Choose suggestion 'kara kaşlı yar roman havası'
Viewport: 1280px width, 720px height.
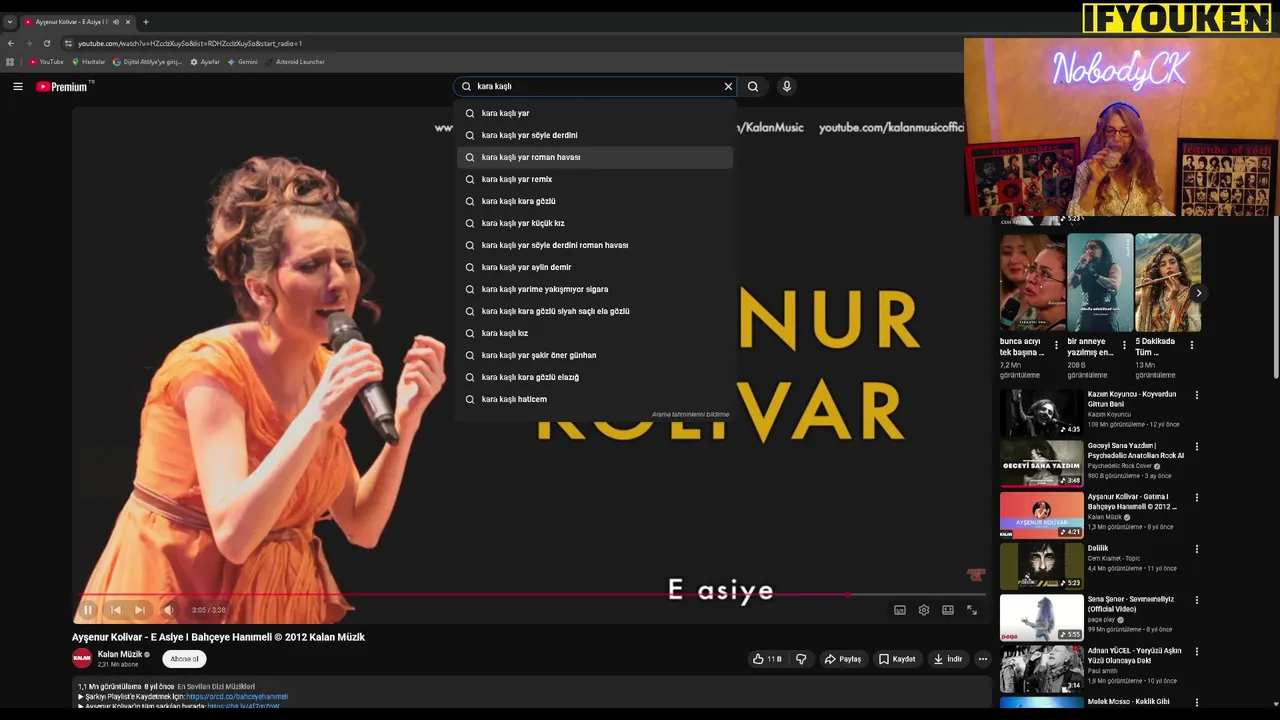[595, 157]
